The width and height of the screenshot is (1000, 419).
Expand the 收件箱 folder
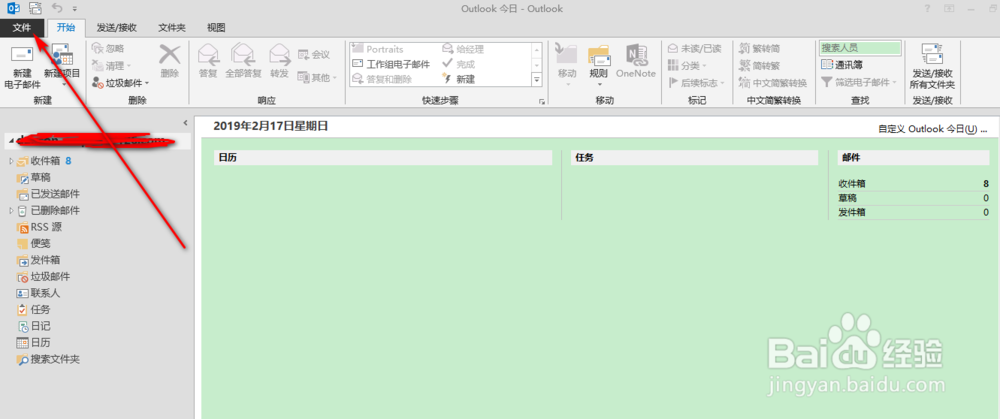[x=11, y=161]
